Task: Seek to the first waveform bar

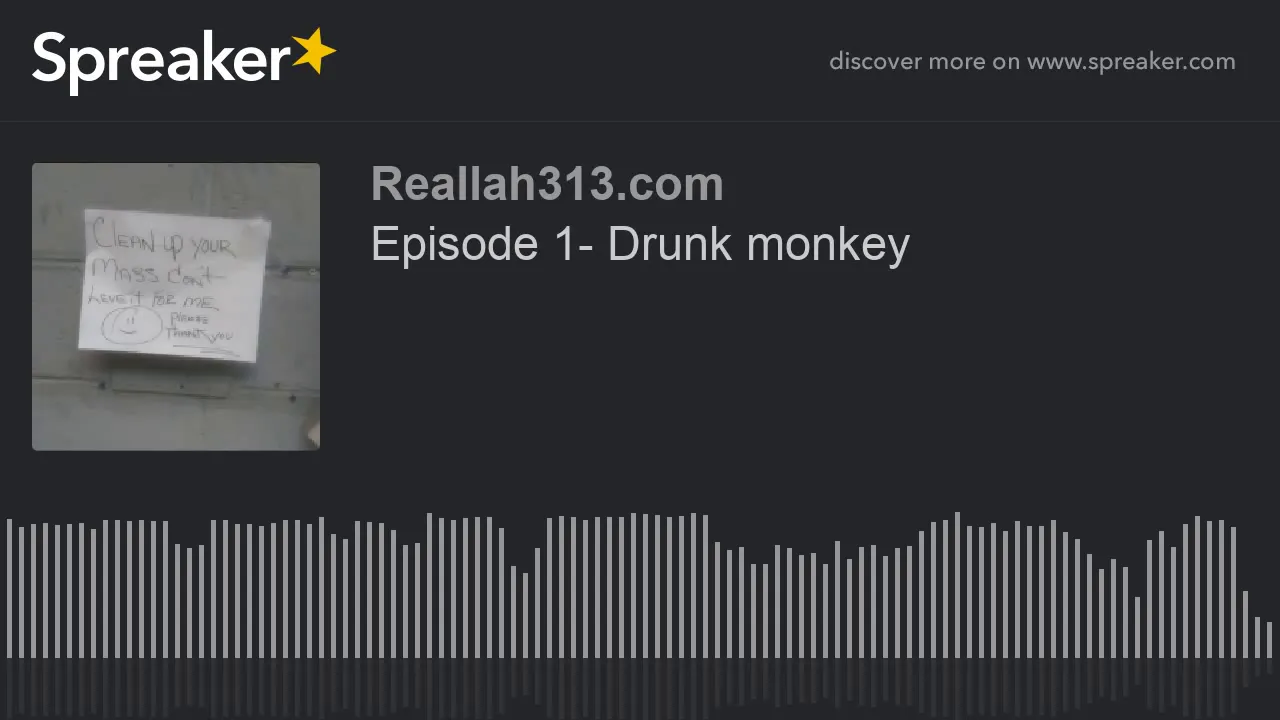Action: pyautogui.click(x=9, y=588)
